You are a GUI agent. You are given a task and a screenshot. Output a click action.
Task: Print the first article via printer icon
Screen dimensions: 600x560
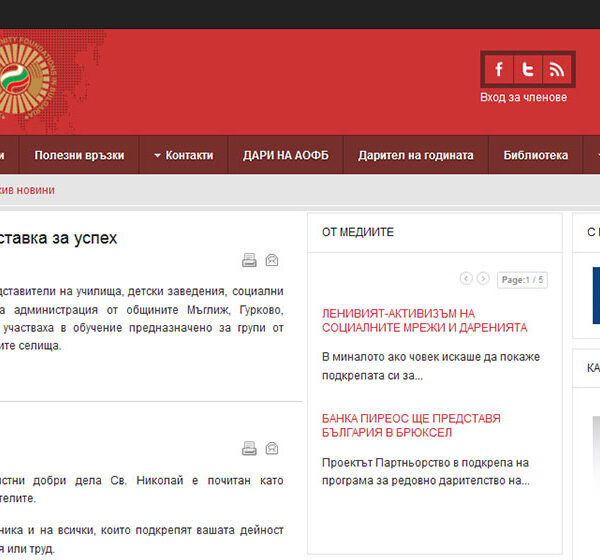tap(250, 261)
